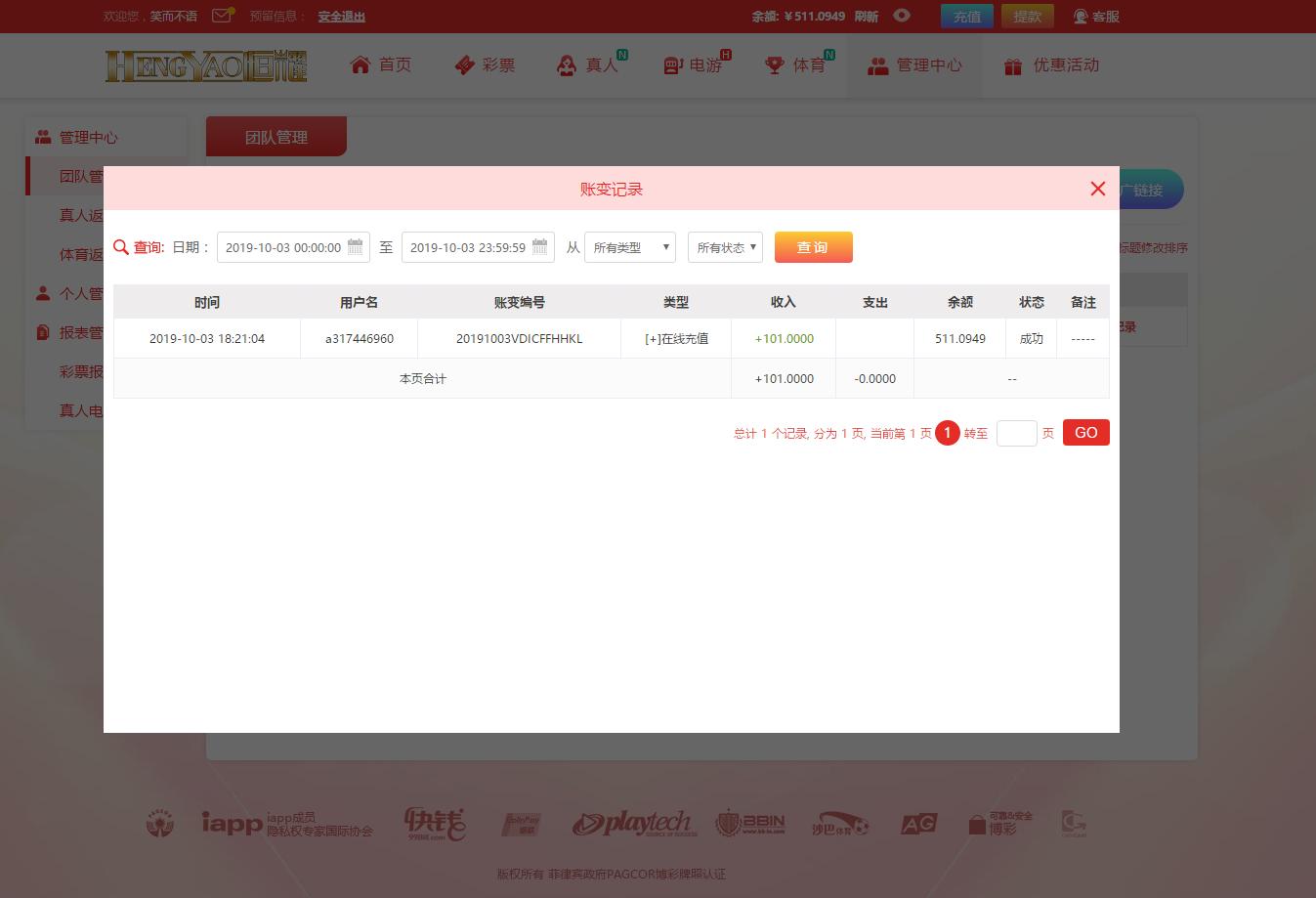The image size is (1316, 898).
Task: Click the game console icon beside 电游
Action: pyautogui.click(x=672, y=65)
